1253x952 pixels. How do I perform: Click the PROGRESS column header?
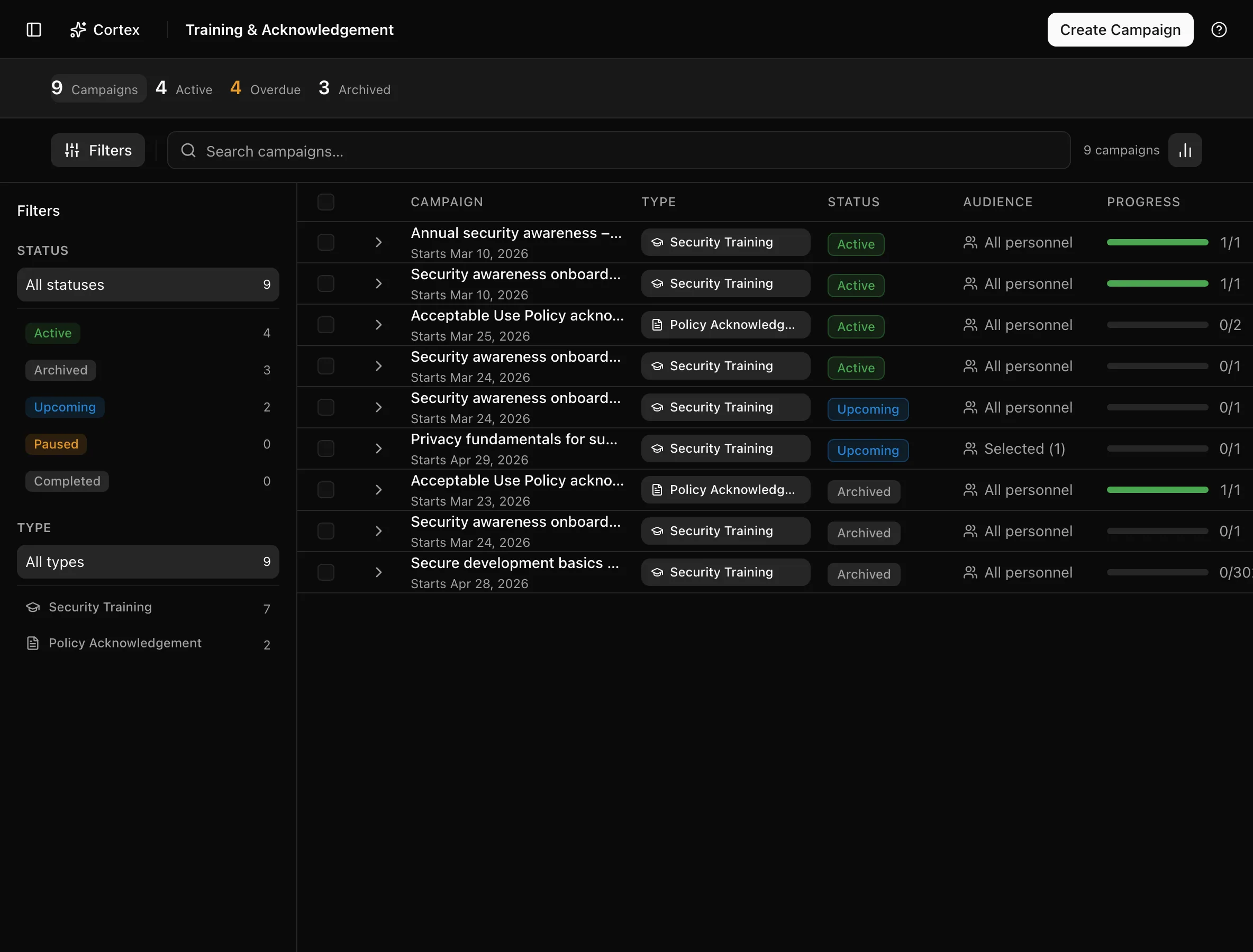pos(1143,202)
